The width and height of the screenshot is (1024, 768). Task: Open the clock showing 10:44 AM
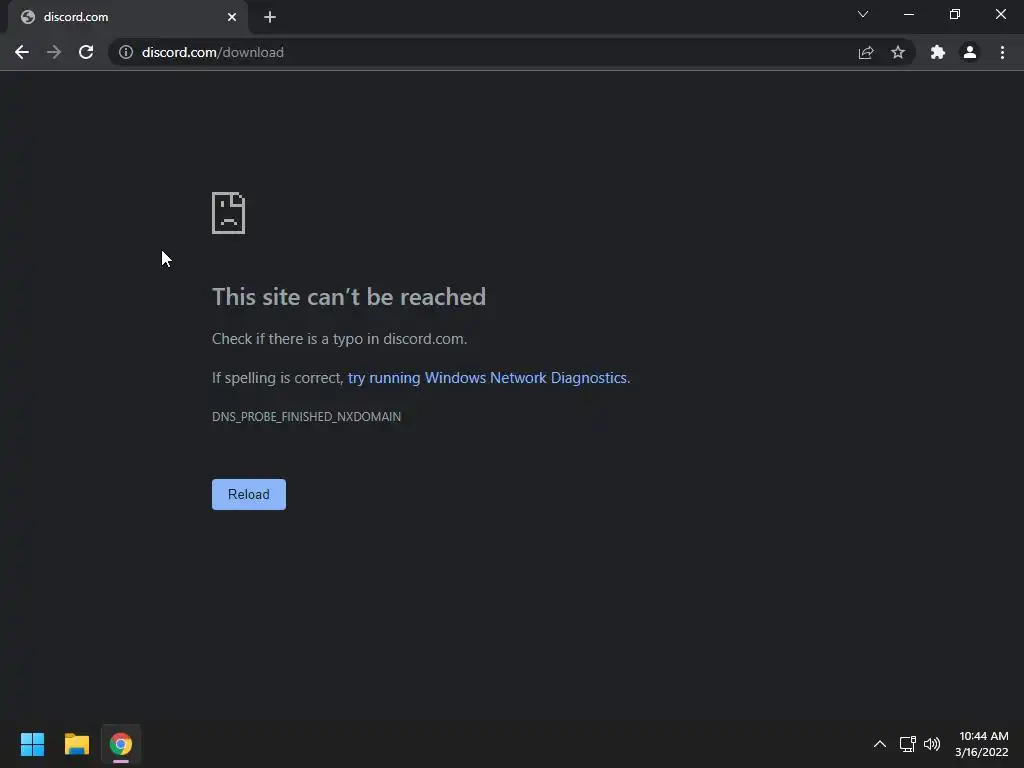[982, 744]
